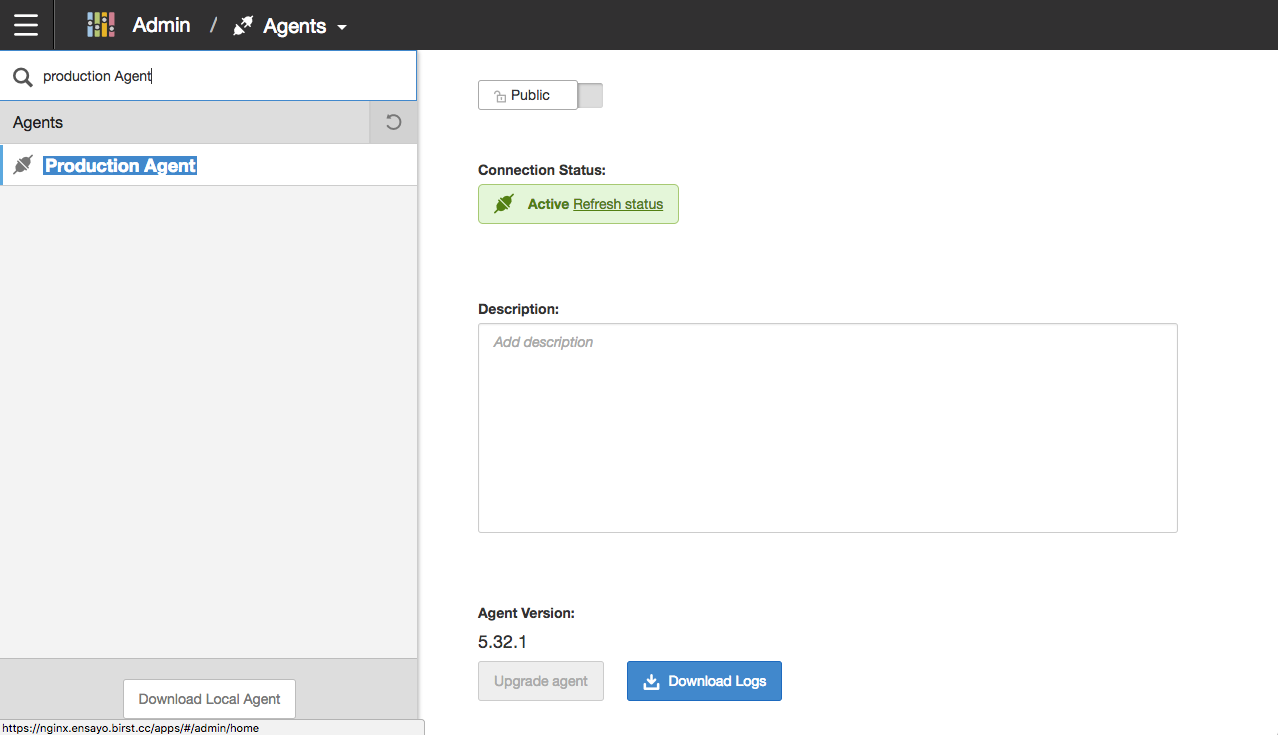This screenshot has height=735, width=1278.
Task: Click the Download Local Agent button
Action: point(209,699)
